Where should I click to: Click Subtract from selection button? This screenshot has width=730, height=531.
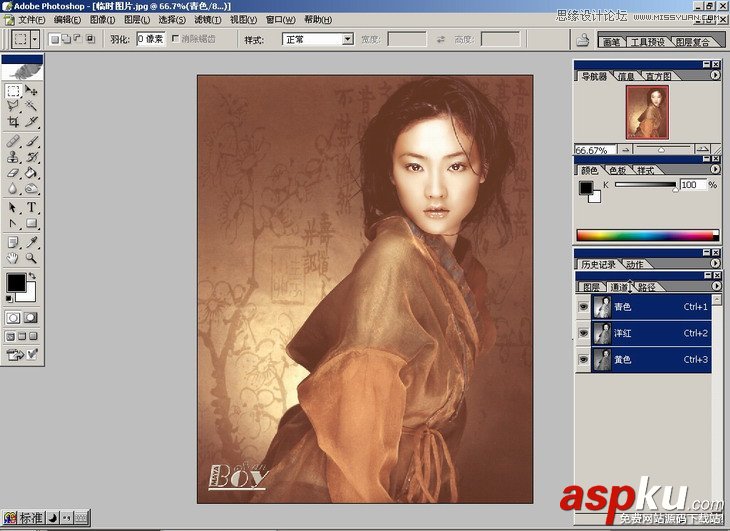[x=78, y=40]
